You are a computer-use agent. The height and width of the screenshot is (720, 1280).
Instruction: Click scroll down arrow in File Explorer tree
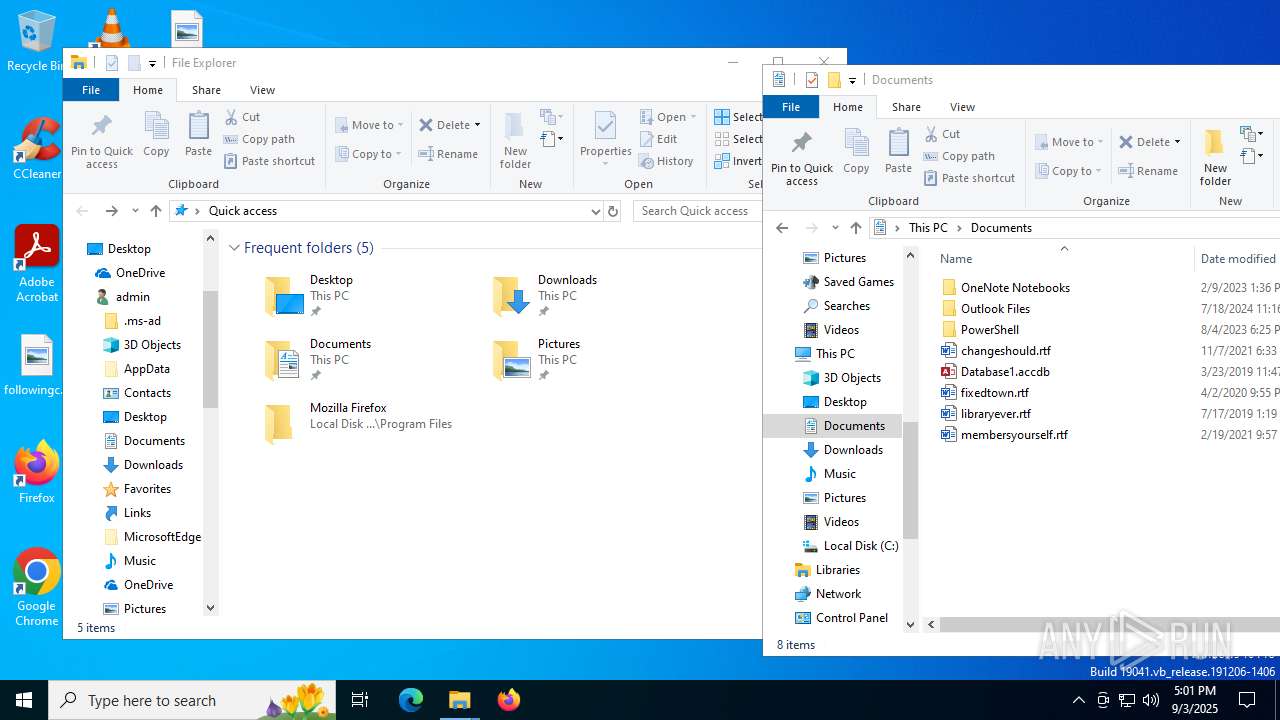[x=210, y=607]
